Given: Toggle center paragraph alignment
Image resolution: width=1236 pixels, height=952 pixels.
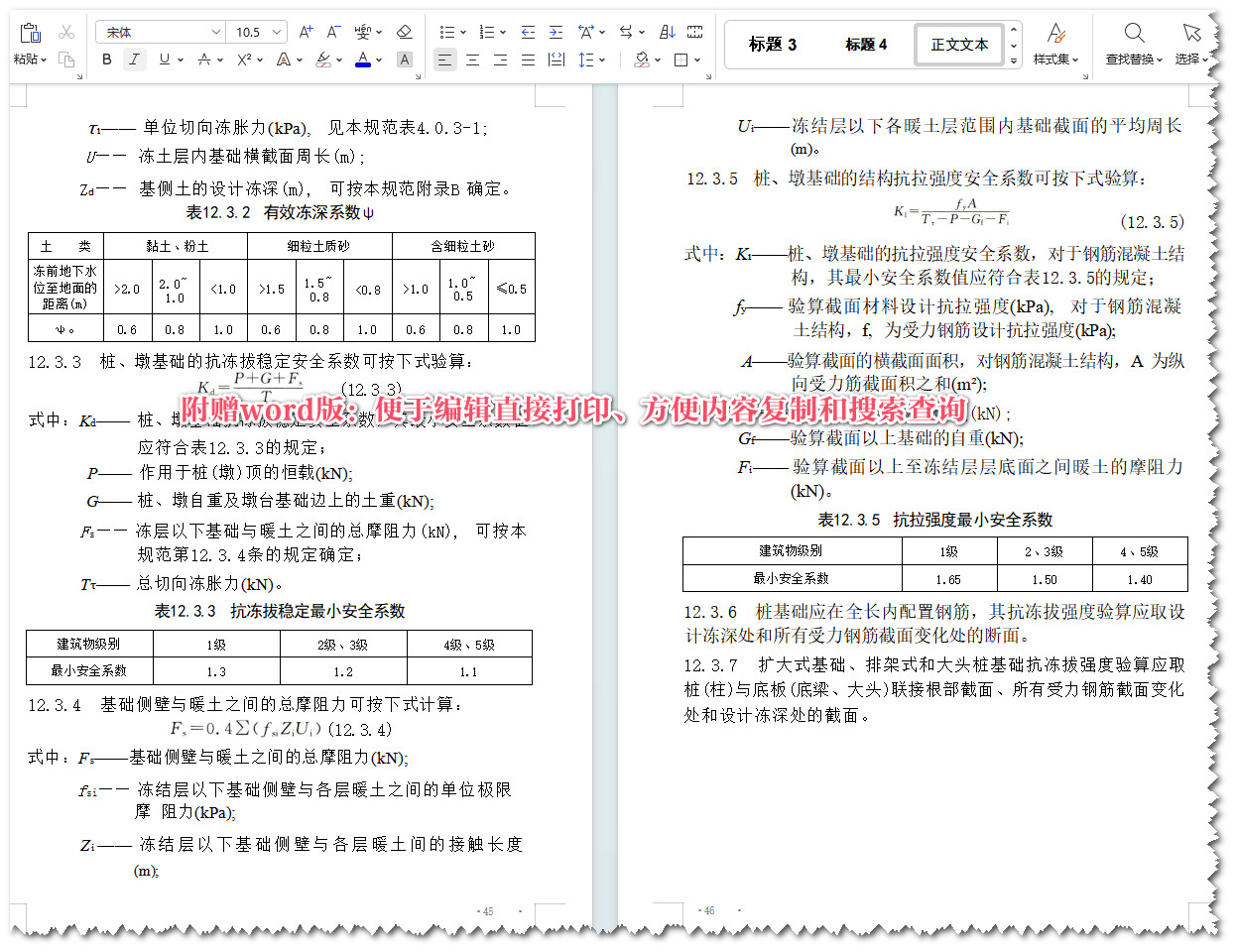Looking at the screenshot, I should coord(472,59).
